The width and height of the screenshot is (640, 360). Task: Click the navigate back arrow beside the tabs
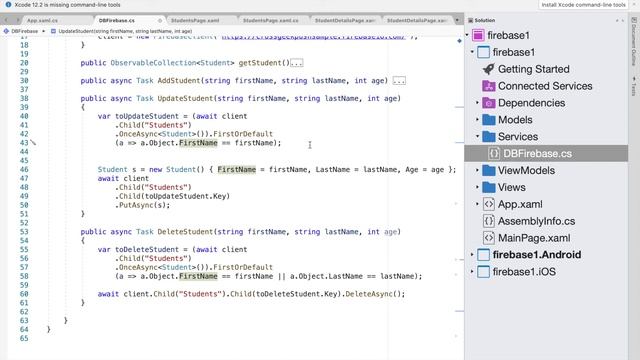click(6, 20)
